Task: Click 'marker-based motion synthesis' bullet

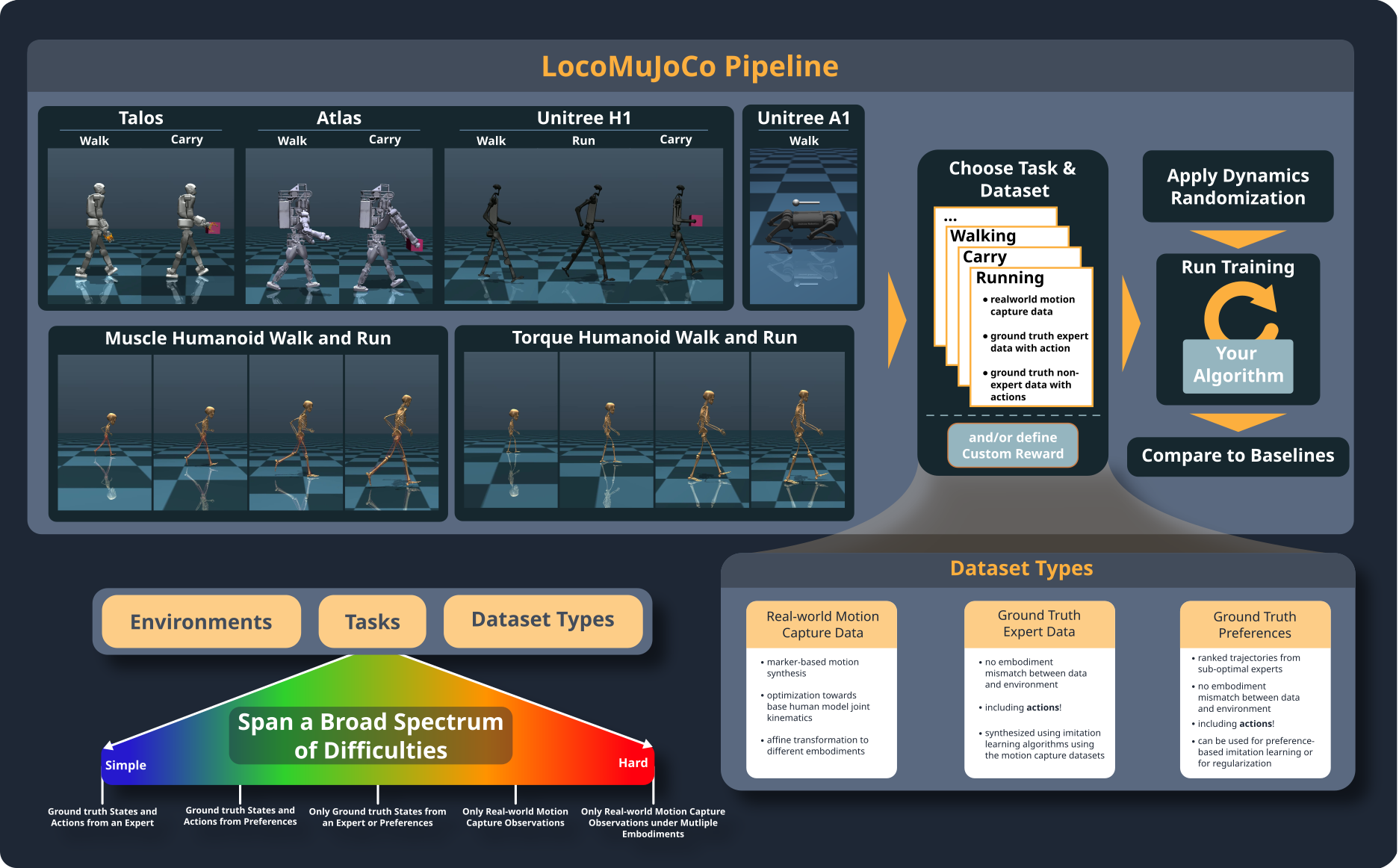Action: point(811,668)
